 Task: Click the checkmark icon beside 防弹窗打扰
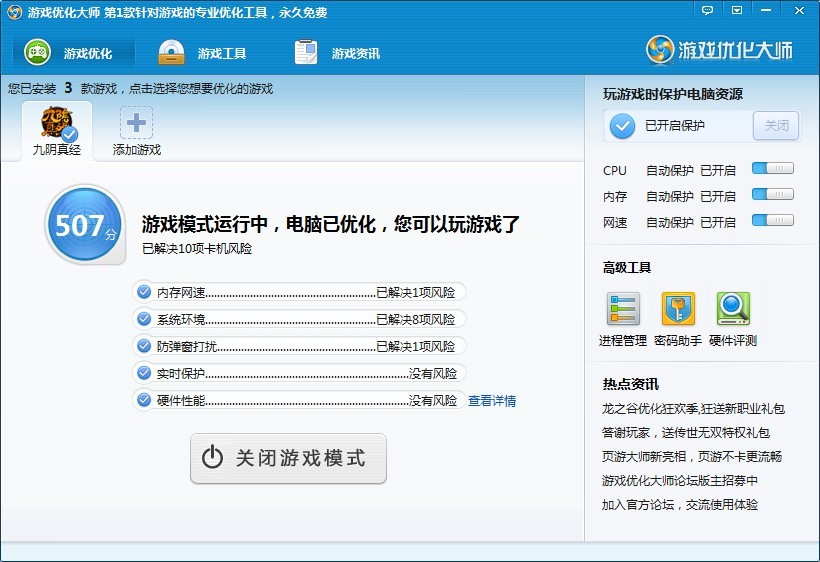click(144, 346)
